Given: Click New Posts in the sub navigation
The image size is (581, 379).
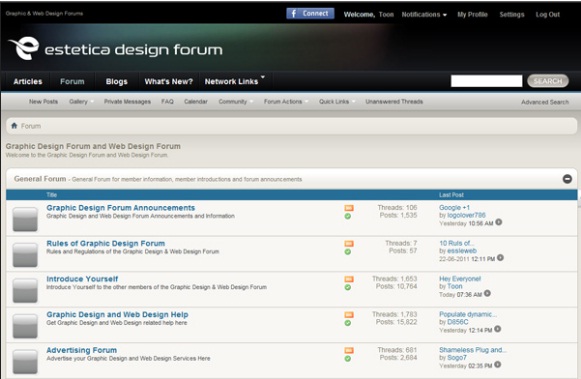Looking at the screenshot, I should click(43, 102).
